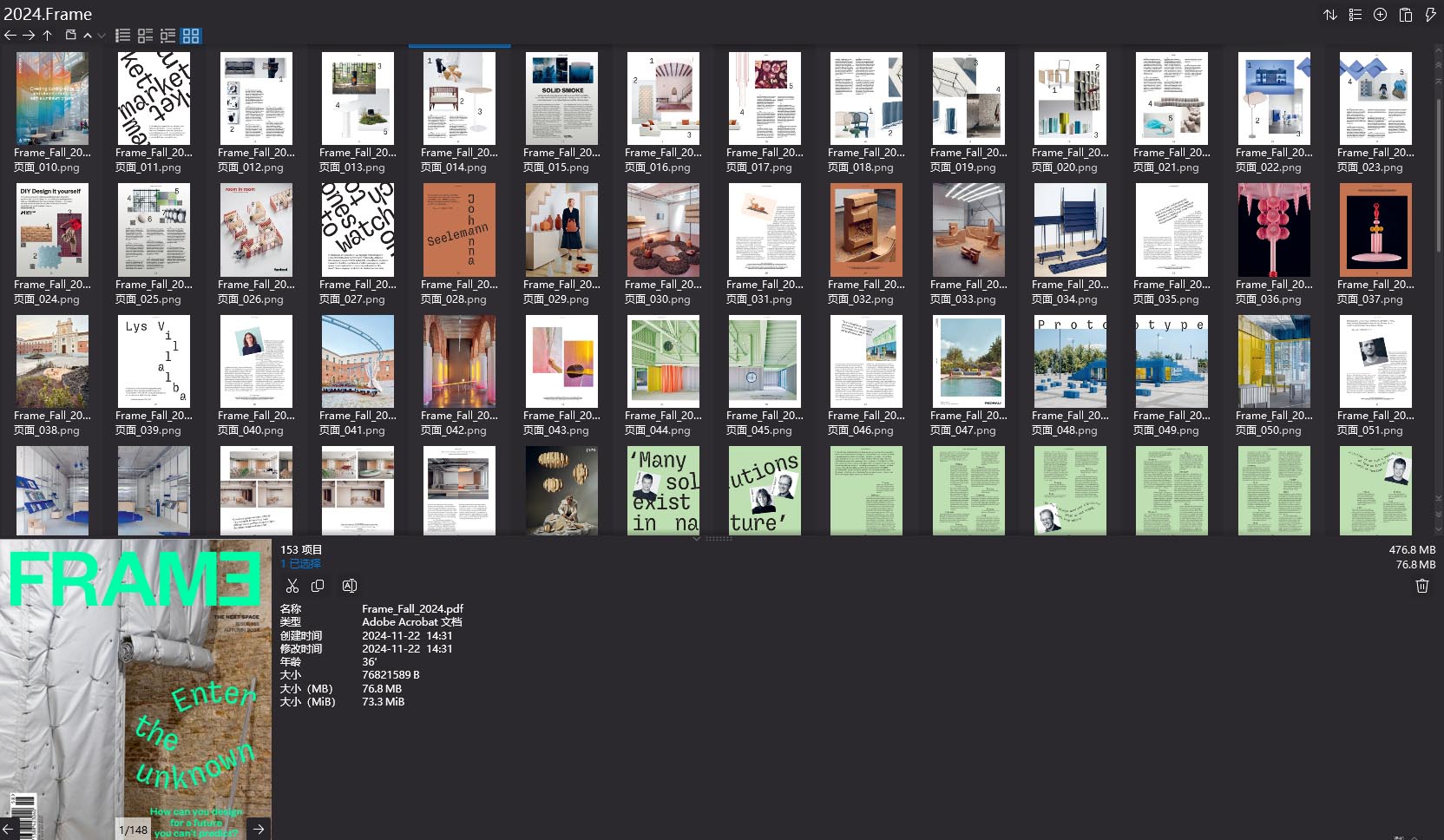Select thumbnail 页面_011.png
Screen dimensions: 1444x840
[x=154, y=98]
